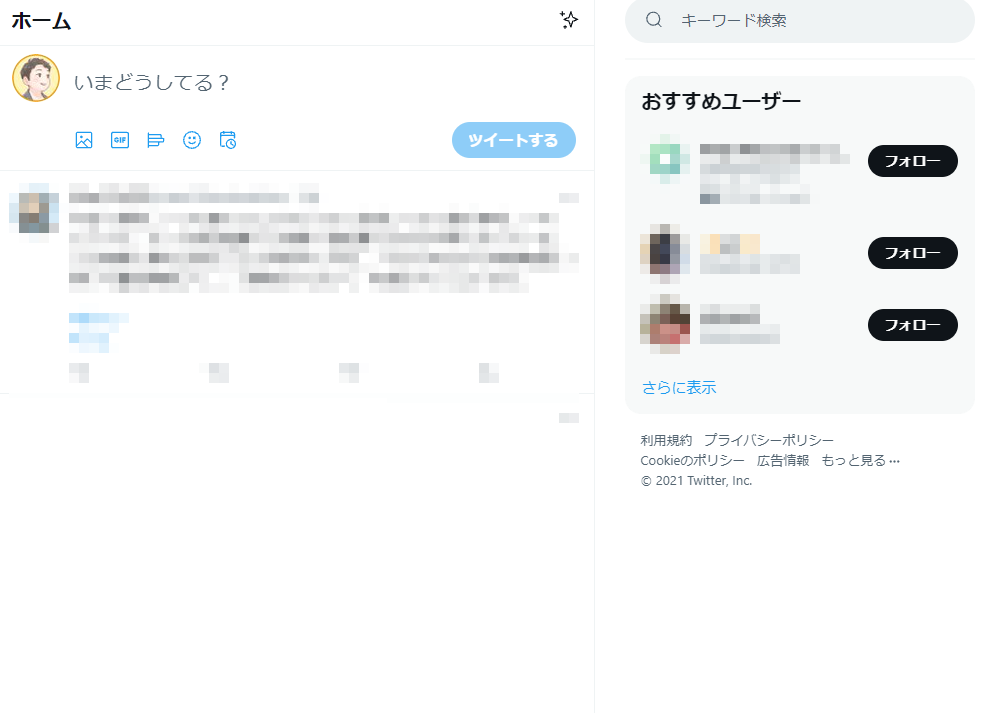Viewport: 989px width, 713px height.
Task: Open the schedule tweet calendar icon
Action: coord(228,140)
